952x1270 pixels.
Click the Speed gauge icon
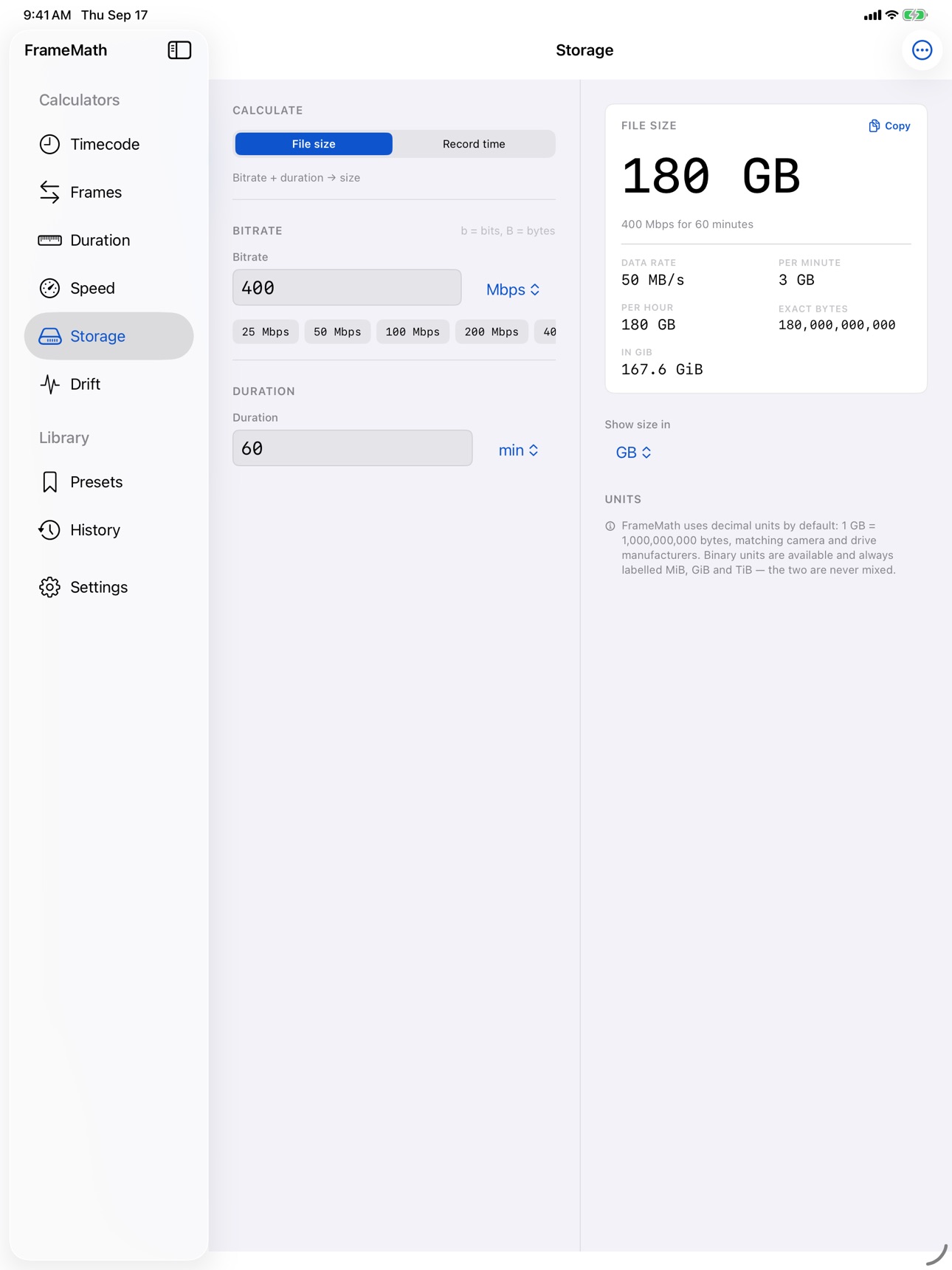pos(49,288)
